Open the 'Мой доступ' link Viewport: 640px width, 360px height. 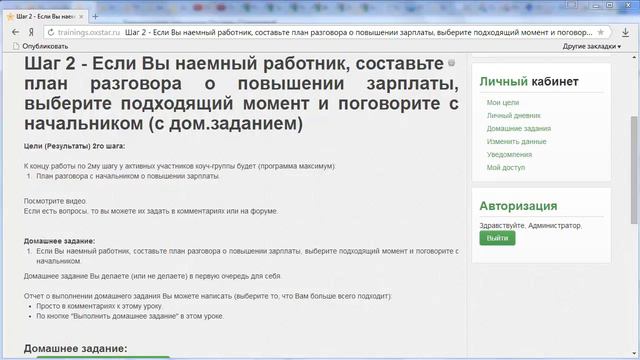tap(505, 168)
